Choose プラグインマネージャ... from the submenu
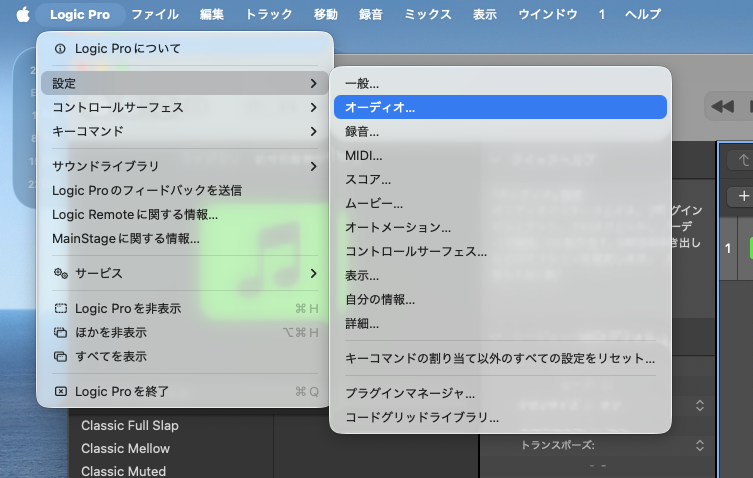 [410, 393]
